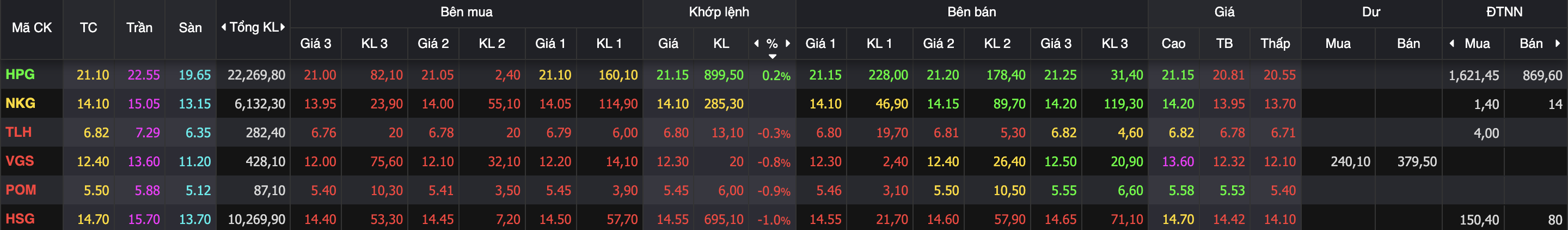Select the TLH ticker row

[19, 132]
